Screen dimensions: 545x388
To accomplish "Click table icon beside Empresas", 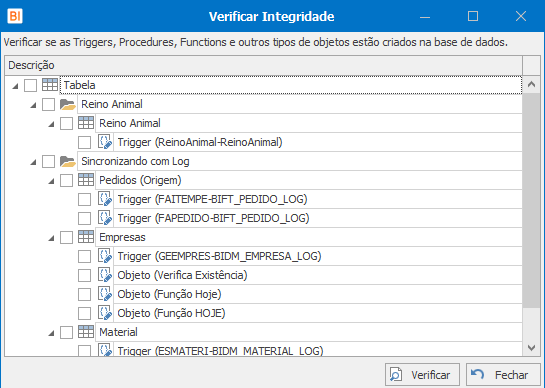I will pos(86,237).
